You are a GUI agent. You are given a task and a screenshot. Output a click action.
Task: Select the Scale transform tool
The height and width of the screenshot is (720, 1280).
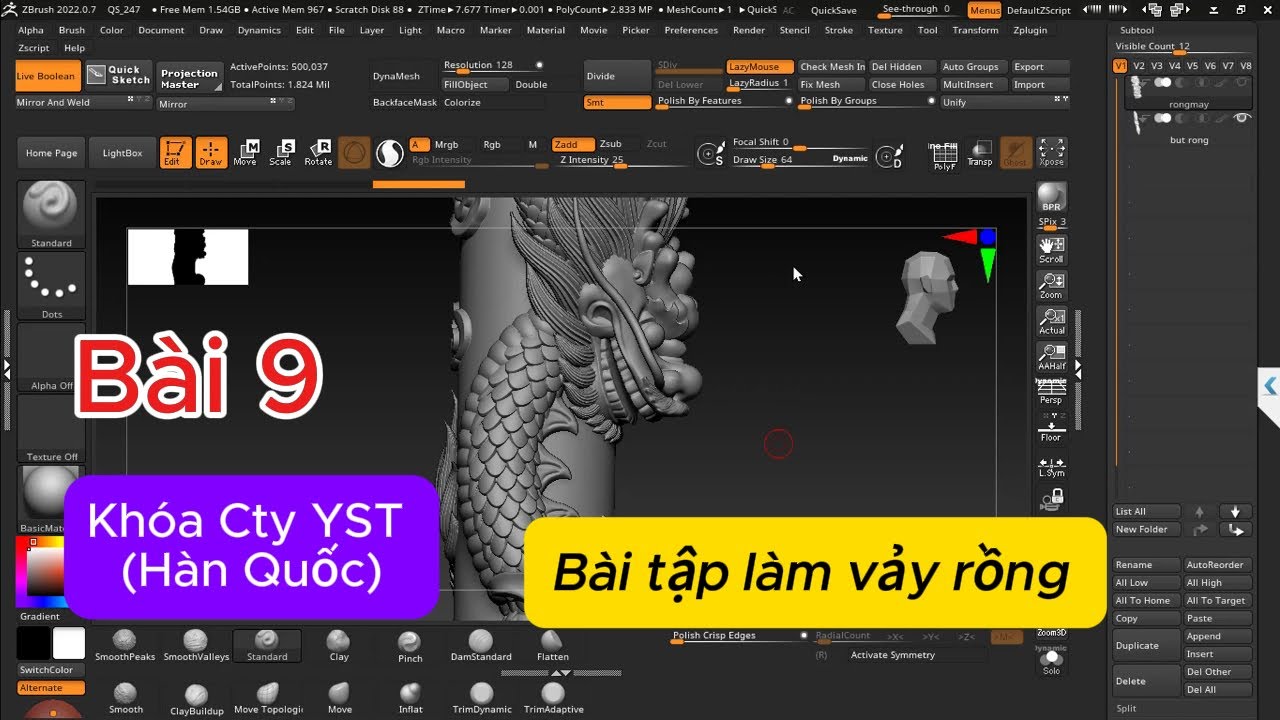point(281,152)
